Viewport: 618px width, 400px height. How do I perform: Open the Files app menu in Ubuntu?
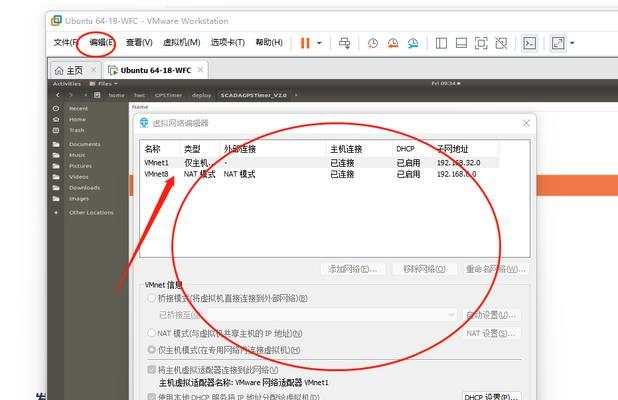(x=103, y=84)
